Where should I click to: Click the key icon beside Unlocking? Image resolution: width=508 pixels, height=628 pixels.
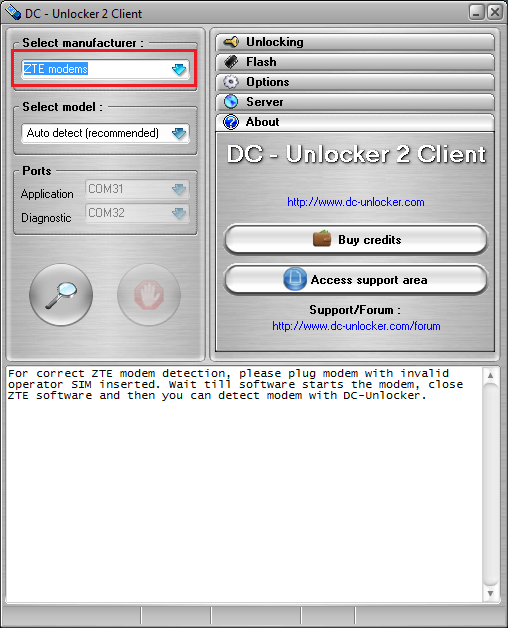(231, 42)
